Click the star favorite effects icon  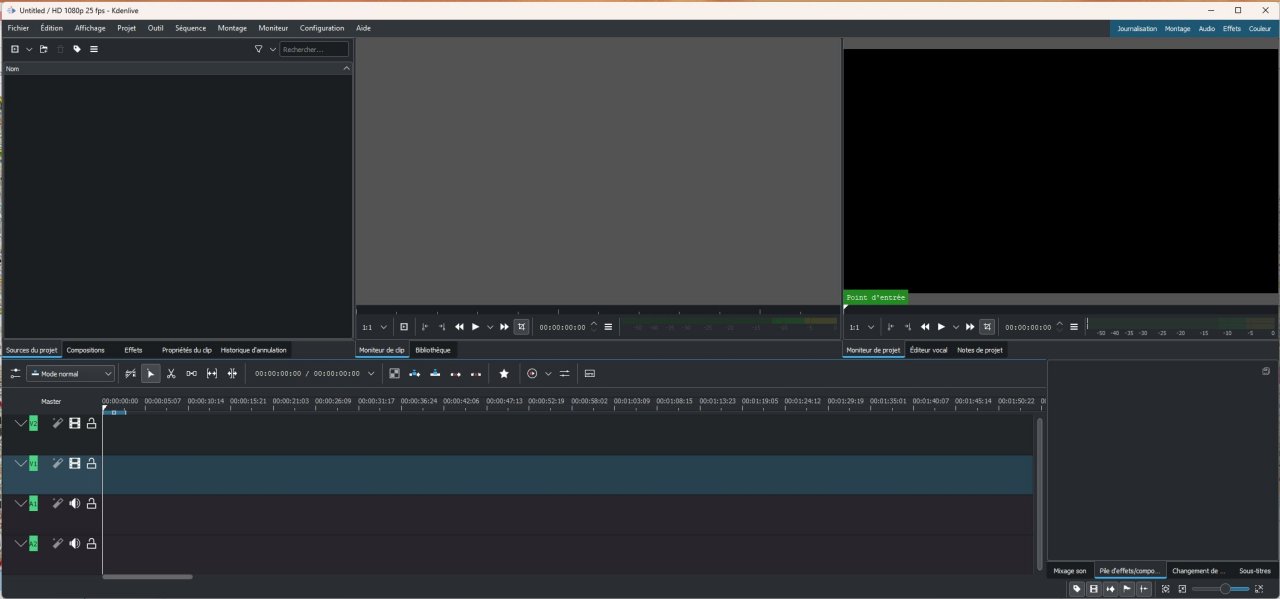pyautogui.click(x=504, y=374)
